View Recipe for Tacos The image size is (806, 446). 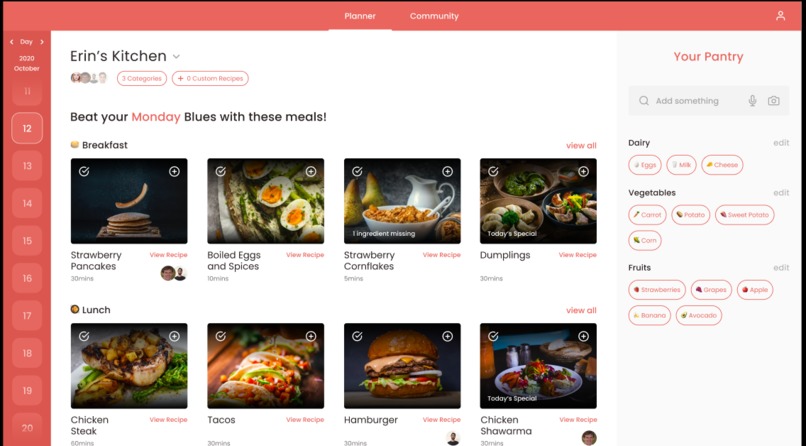[x=305, y=420]
